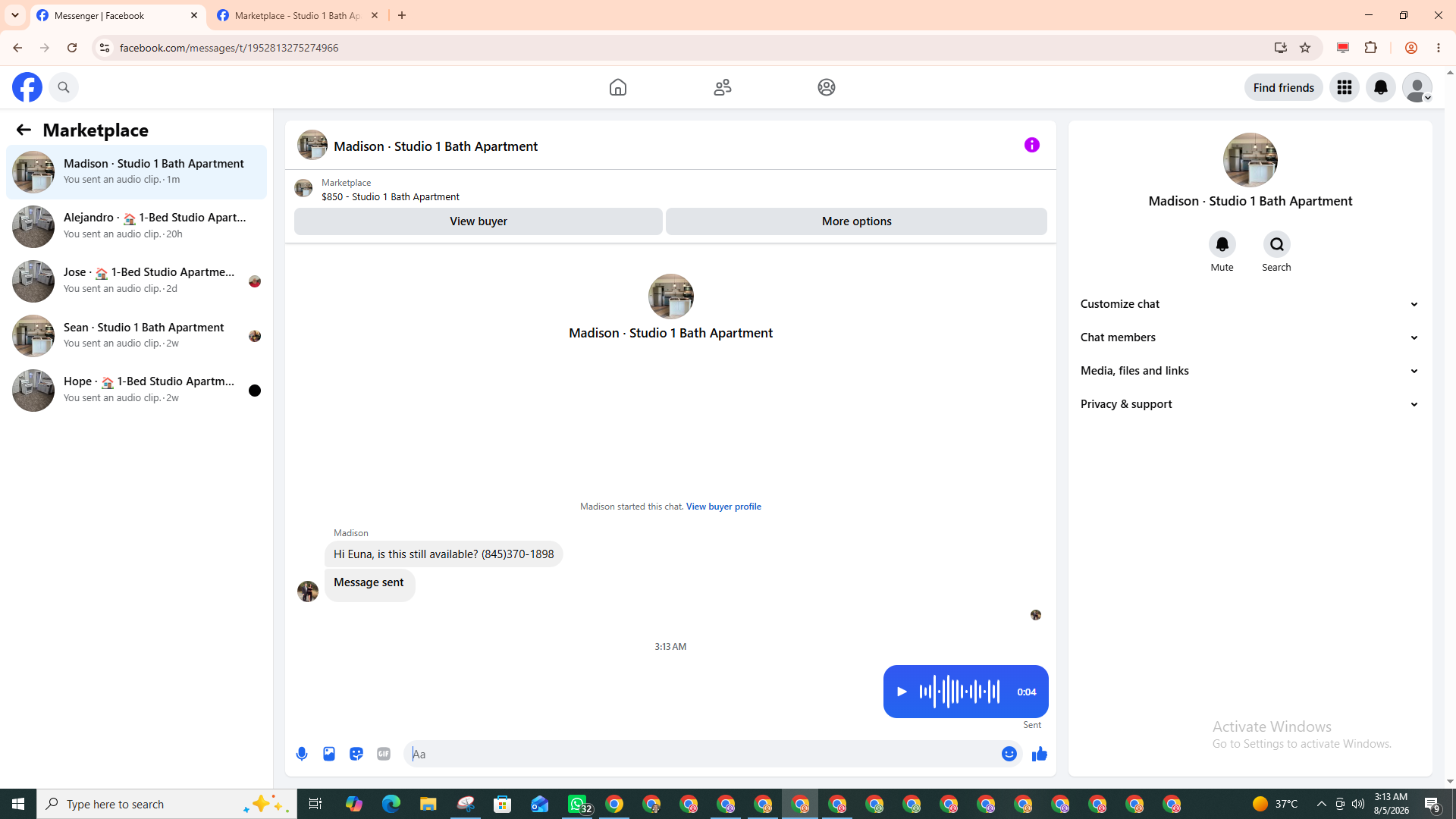
Task: Click the Windows taskbar search box
Action: coord(166,804)
